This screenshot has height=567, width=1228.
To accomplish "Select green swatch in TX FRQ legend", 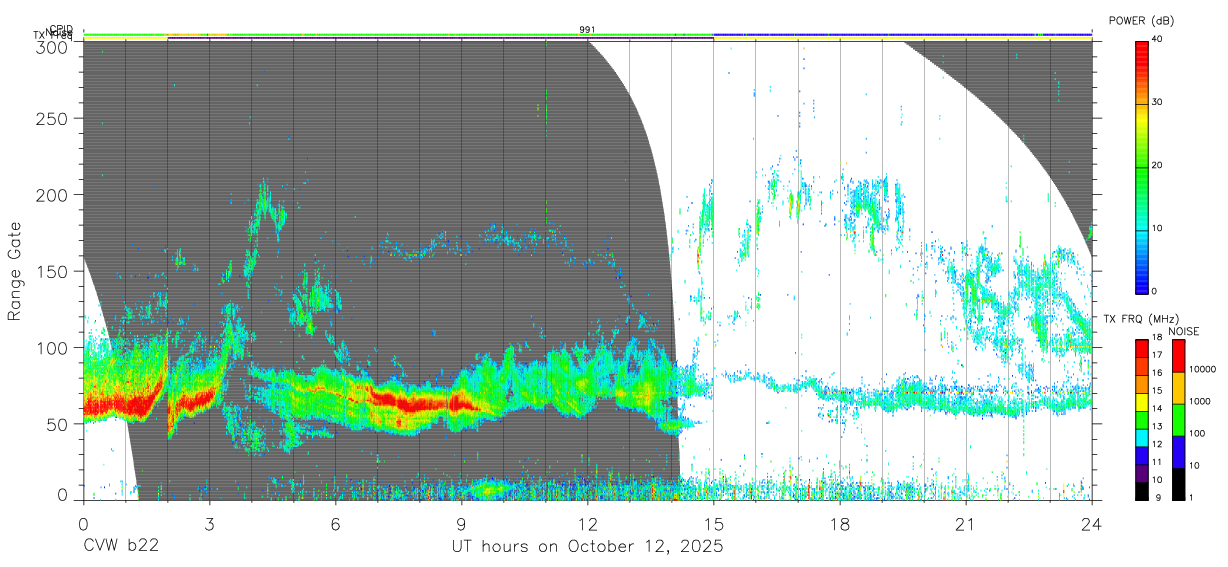I will coord(1141,420).
